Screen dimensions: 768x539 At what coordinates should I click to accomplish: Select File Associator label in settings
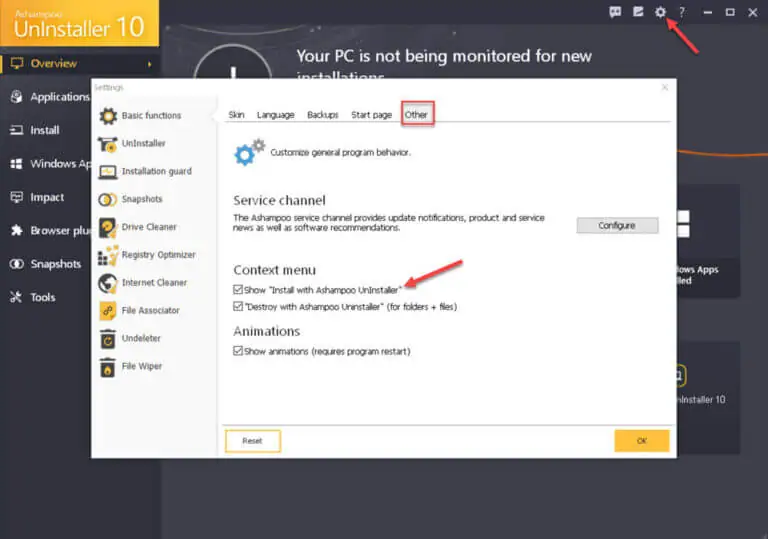[x=150, y=311]
